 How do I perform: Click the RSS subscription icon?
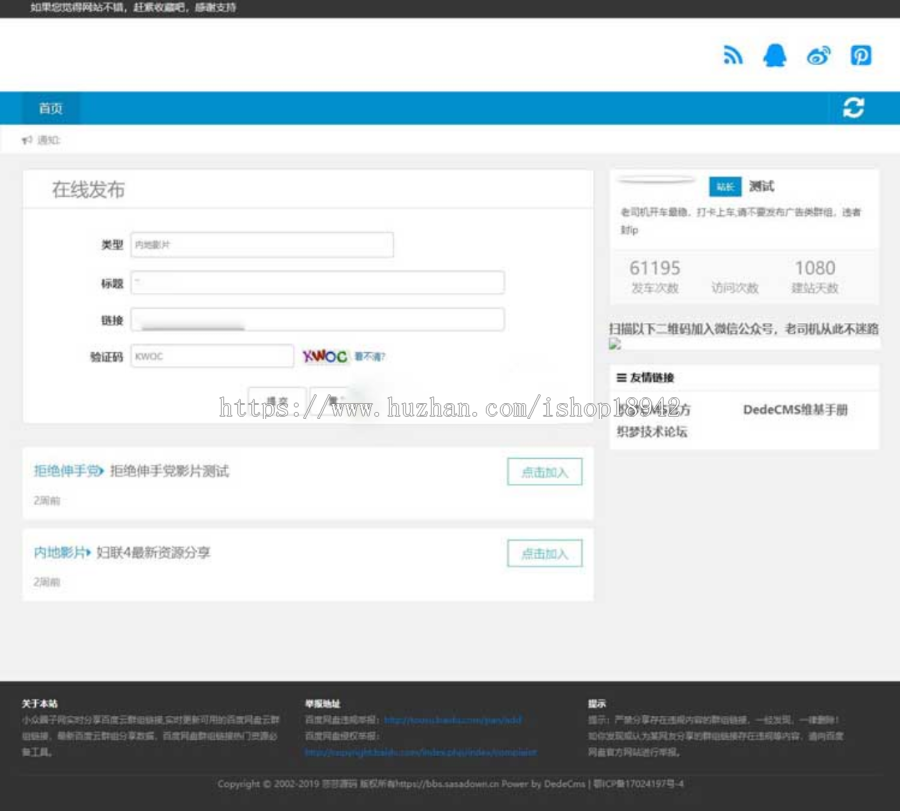(x=732, y=56)
